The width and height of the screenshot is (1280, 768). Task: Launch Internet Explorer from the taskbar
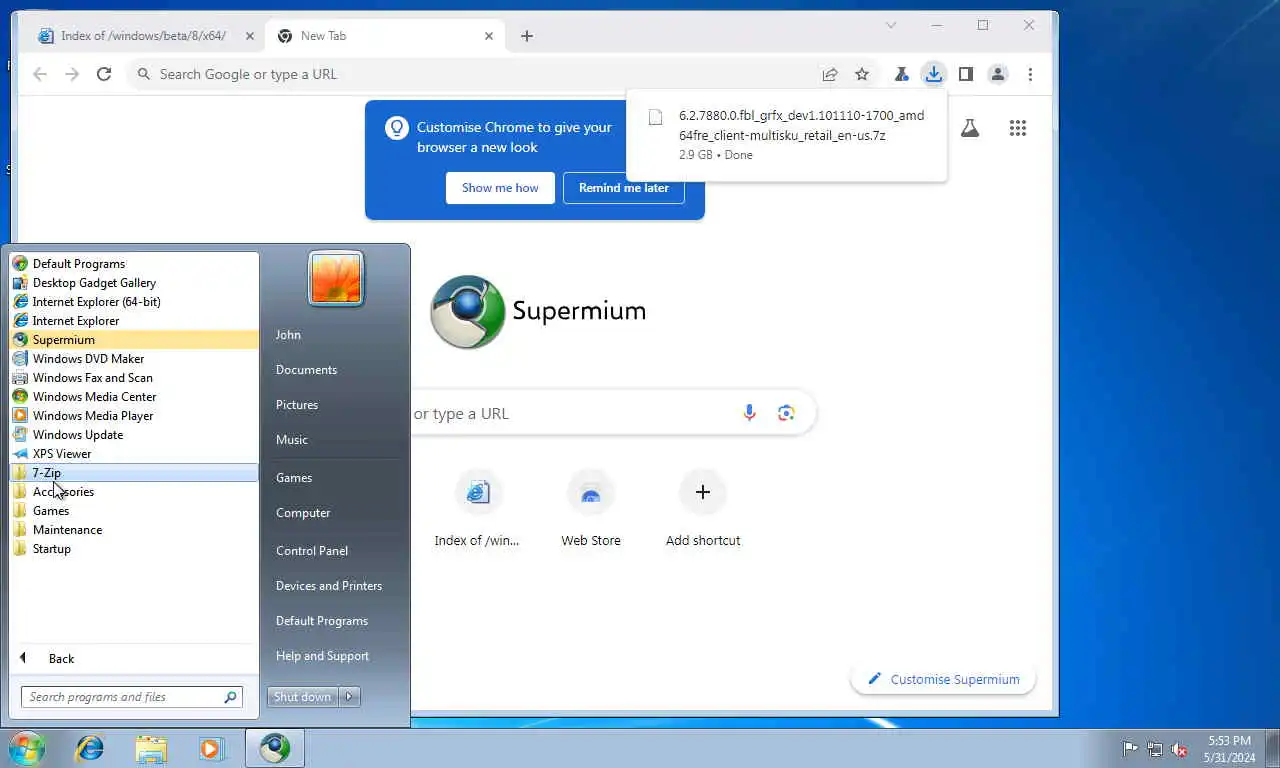[90, 747]
